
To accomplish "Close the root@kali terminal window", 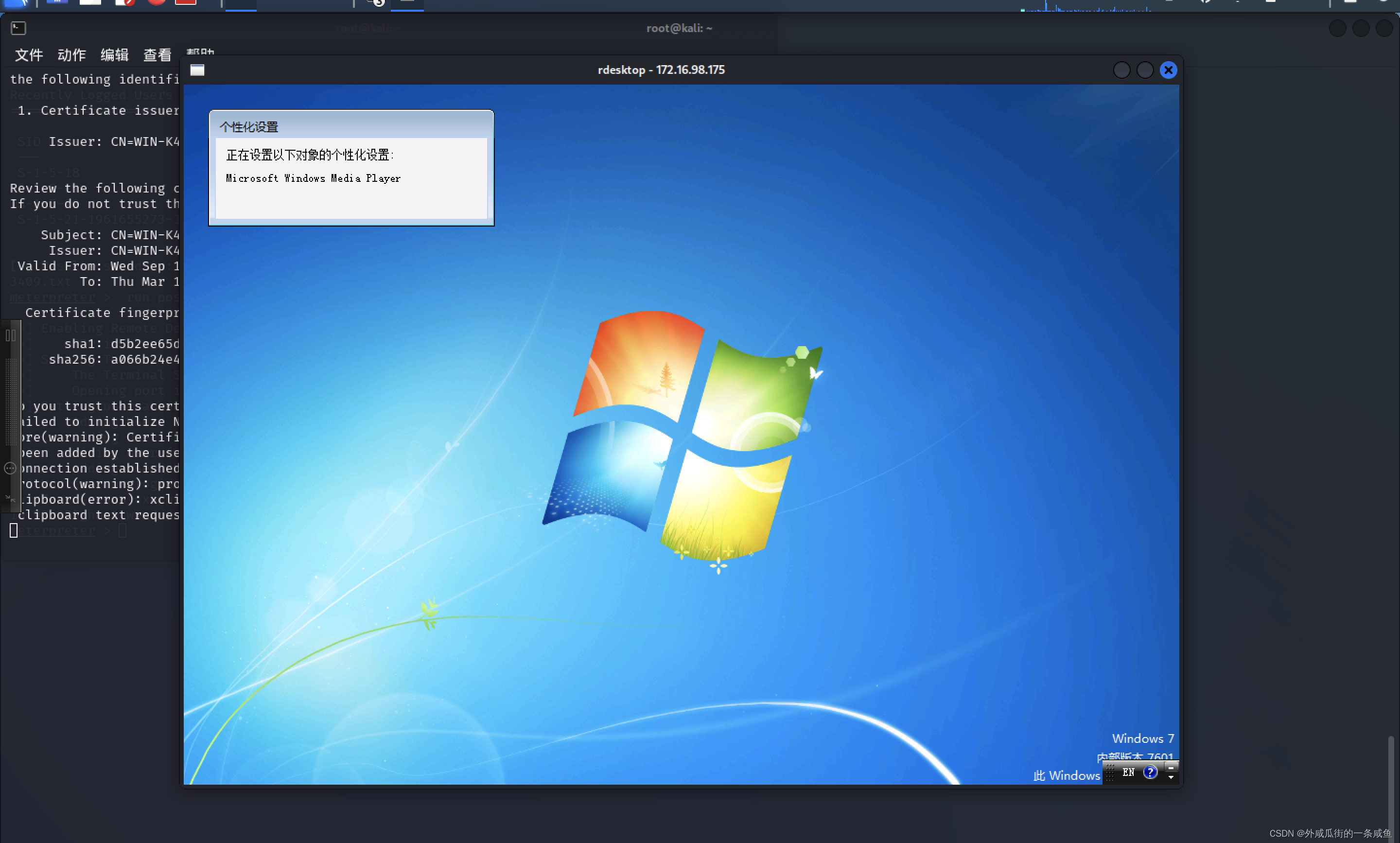I will point(1384,28).
